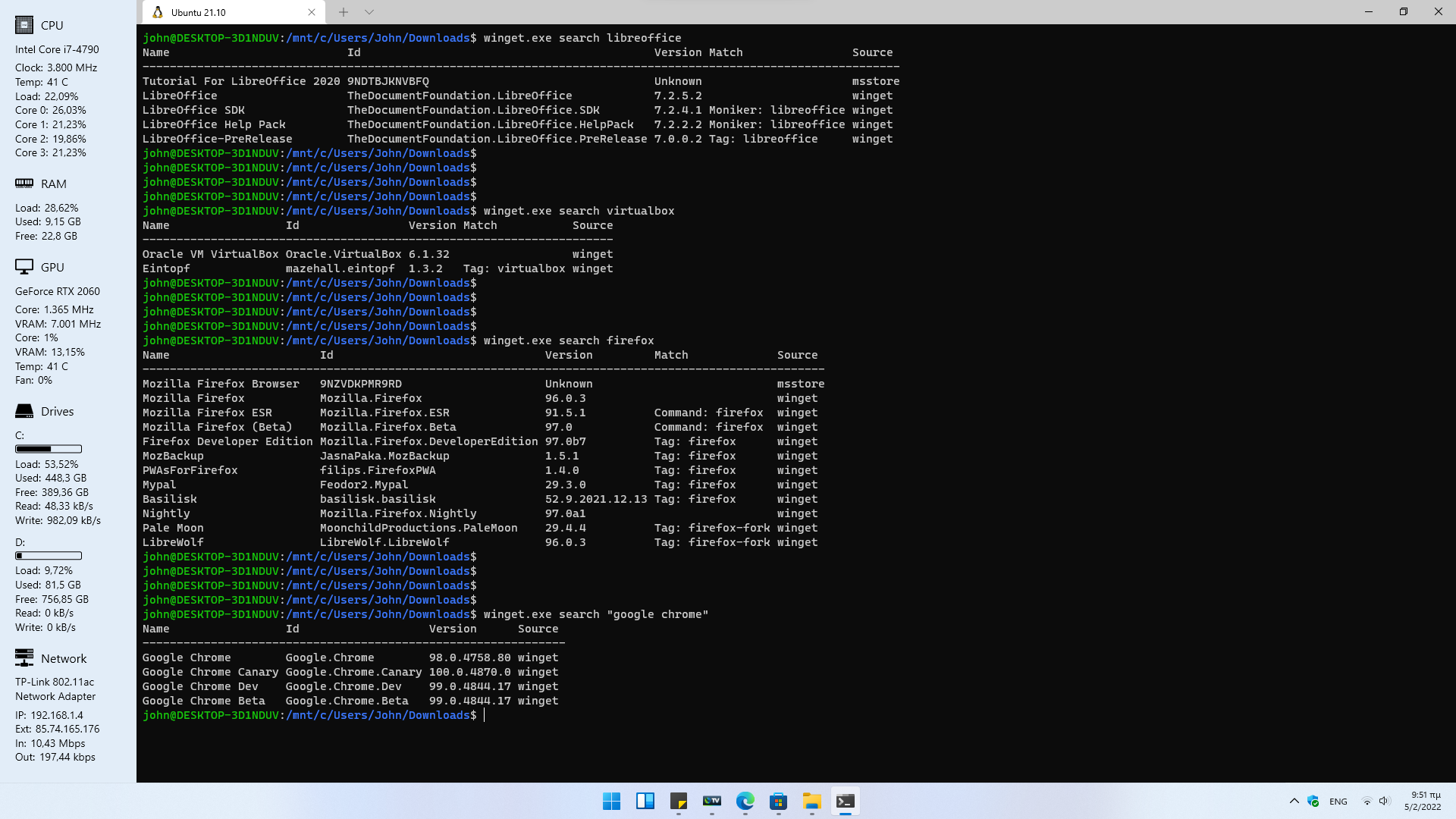
Task: Click the 'winget.exe search firefox' command
Action: tap(569, 340)
